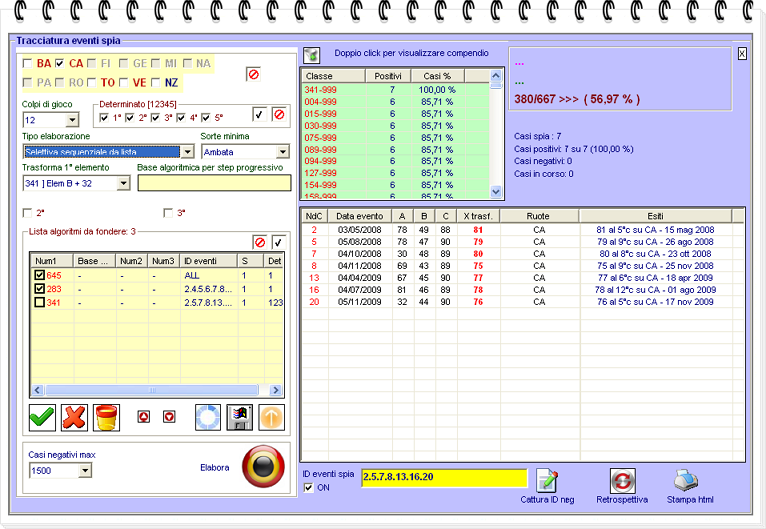Image resolution: width=766 pixels, height=529 pixels.
Task: Click the Classe column header
Action: click(x=332, y=76)
